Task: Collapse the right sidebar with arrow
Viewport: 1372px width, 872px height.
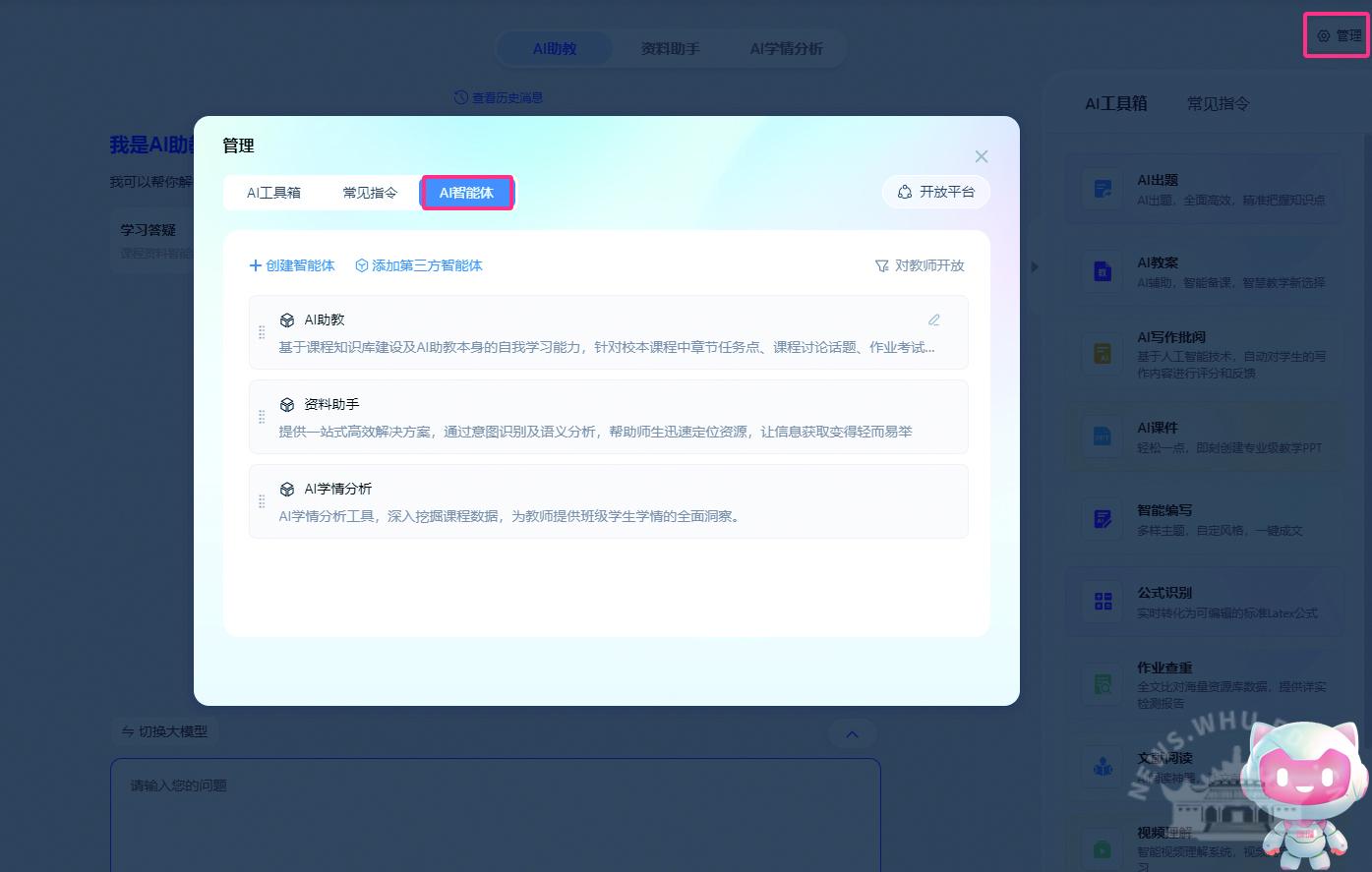Action: click(1034, 266)
